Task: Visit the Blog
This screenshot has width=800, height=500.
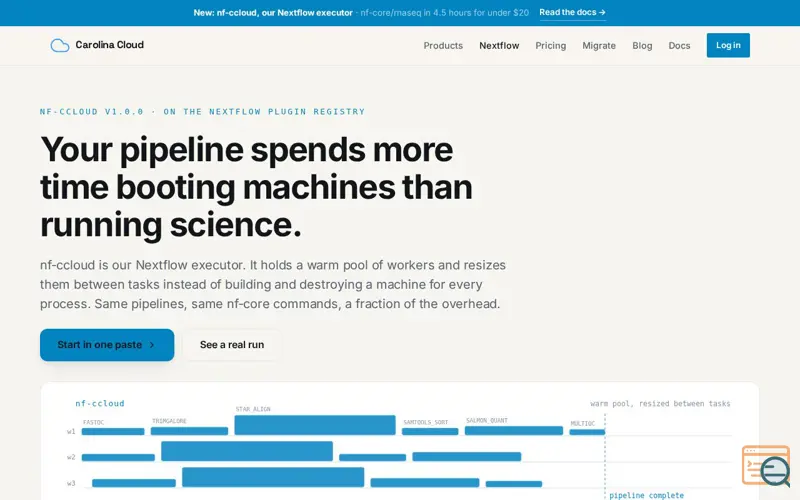Action: 642,45
